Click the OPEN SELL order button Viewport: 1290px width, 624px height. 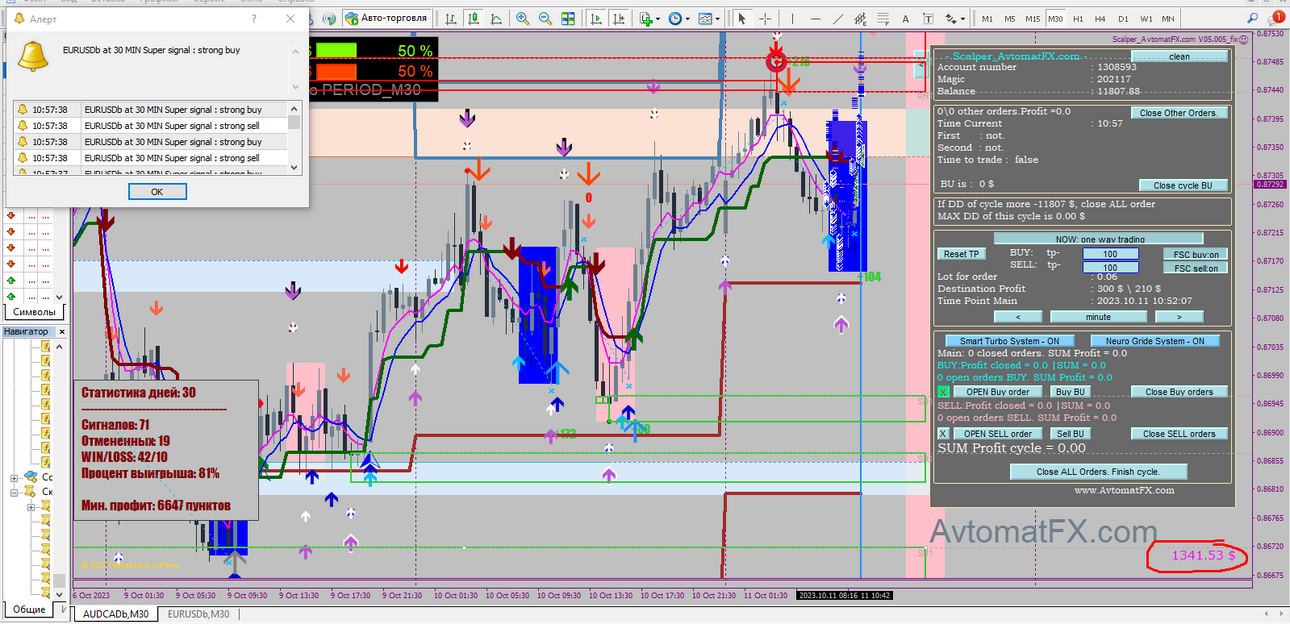point(997,434)
